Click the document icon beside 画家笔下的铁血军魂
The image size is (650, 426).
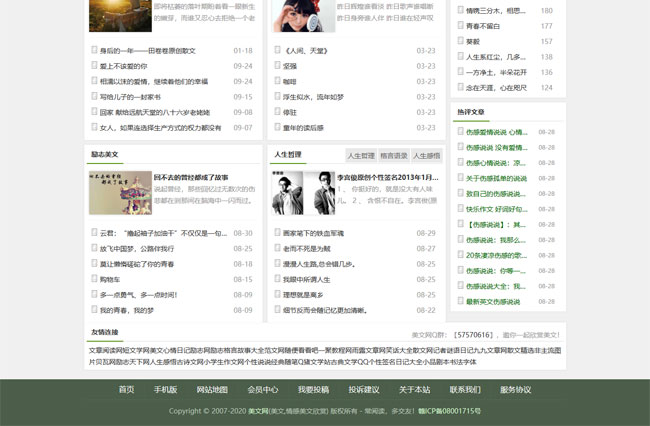pyautogui.click(x=277, y=232)
